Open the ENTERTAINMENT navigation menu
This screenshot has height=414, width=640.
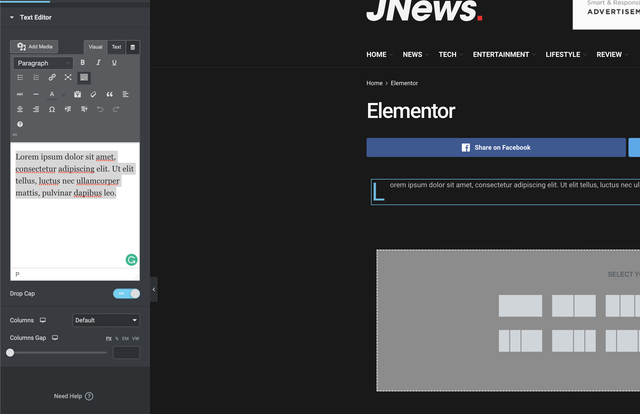[504, 55]
